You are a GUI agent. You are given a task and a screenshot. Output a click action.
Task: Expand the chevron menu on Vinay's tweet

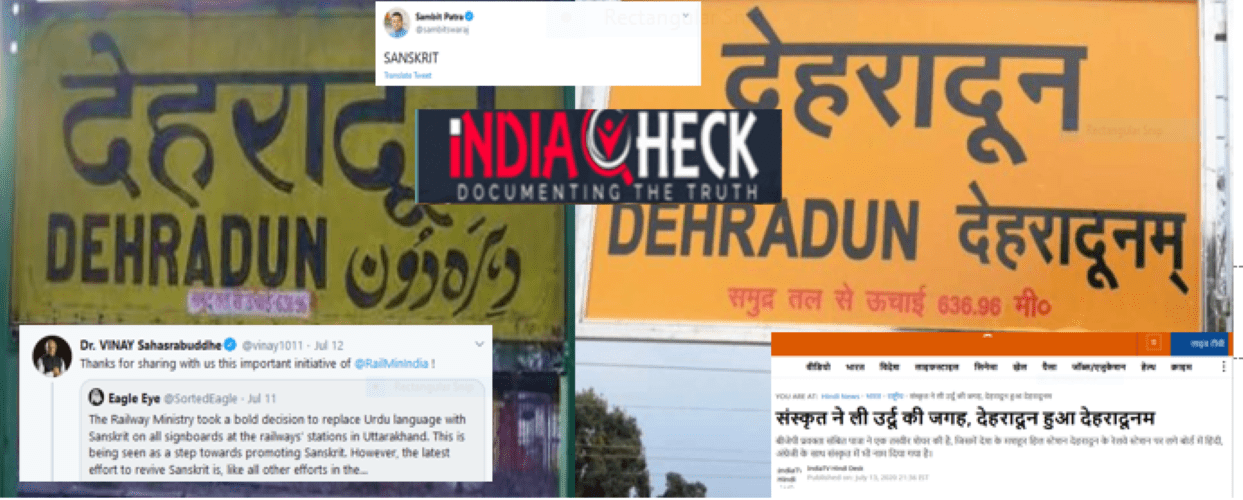[479, 344]
